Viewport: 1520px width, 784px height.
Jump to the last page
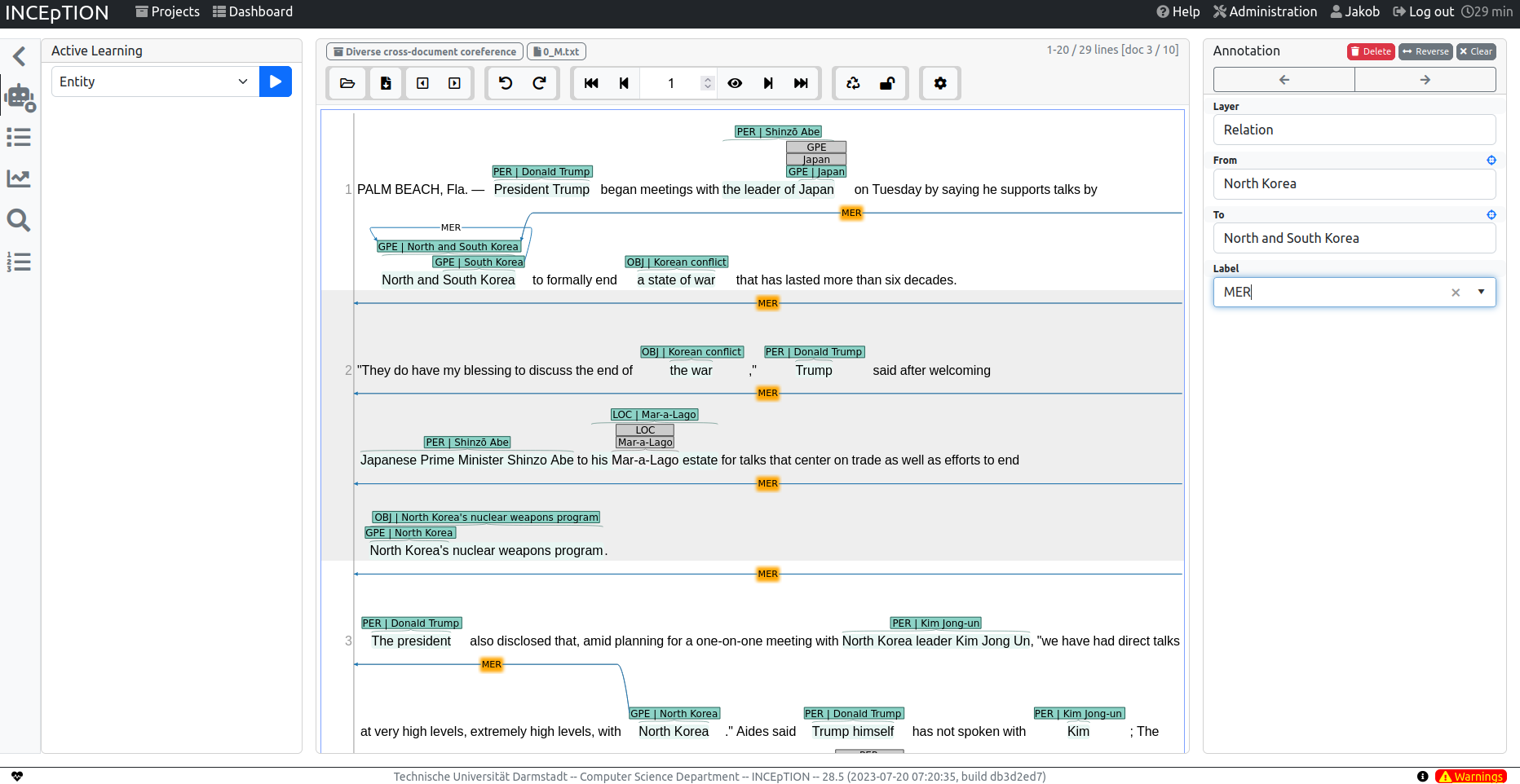point(801,83)
